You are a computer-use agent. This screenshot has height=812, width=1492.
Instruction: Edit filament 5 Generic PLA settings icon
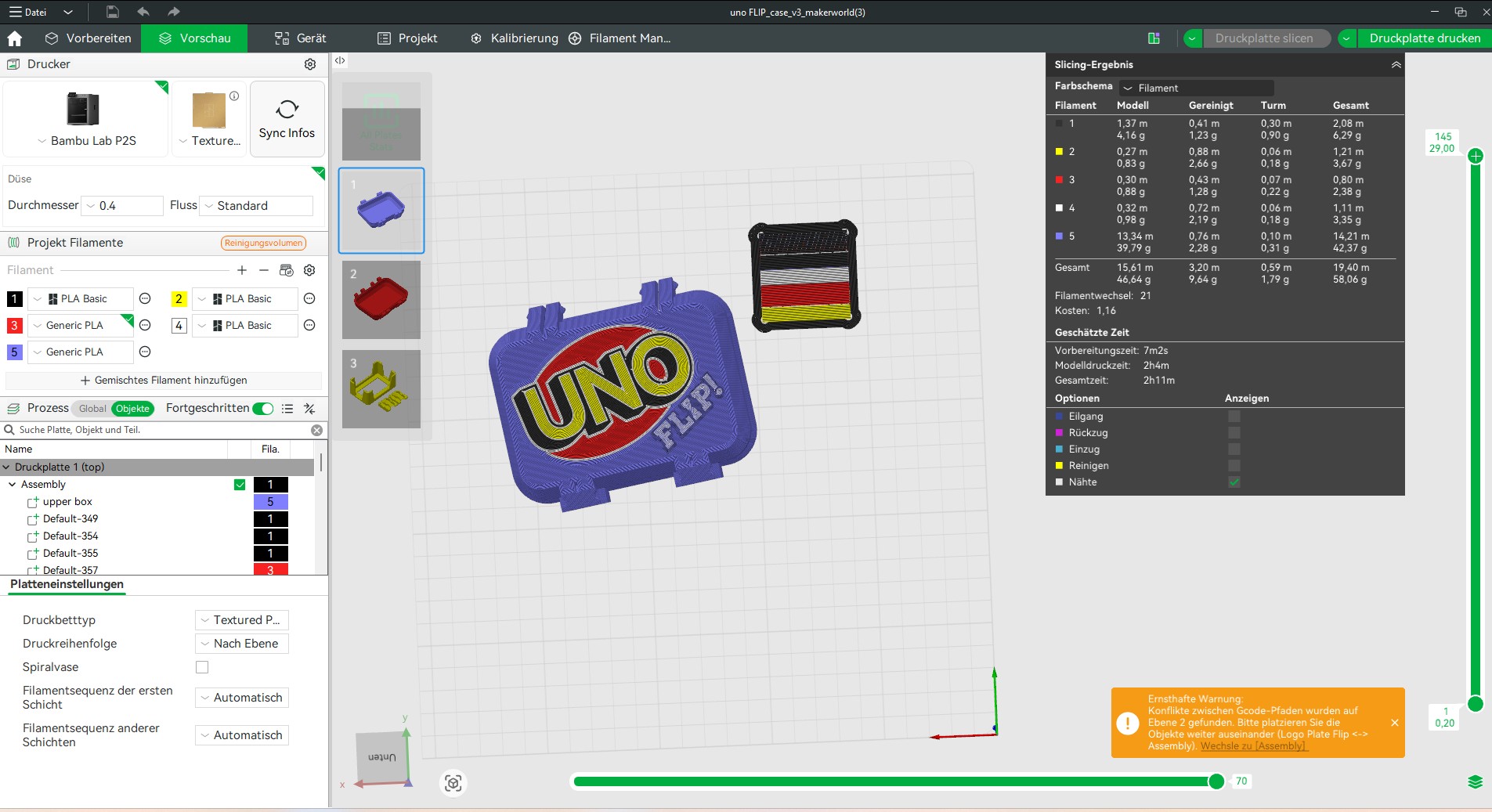point(145,352)
